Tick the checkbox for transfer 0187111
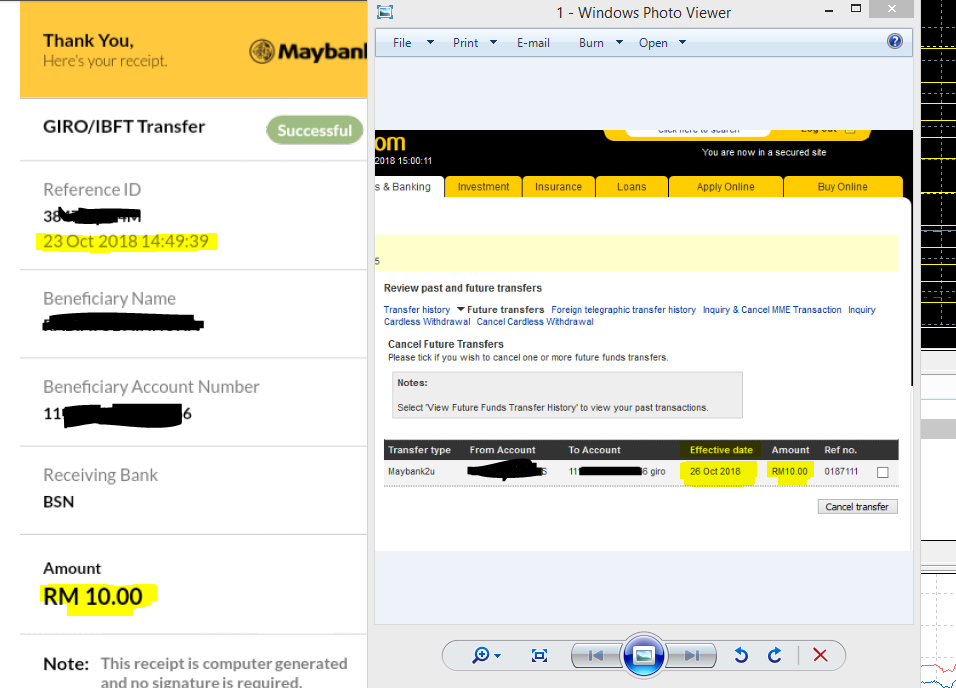Image resolution: width=956 pixels, height=688 pixels. (x=882, y=472)
